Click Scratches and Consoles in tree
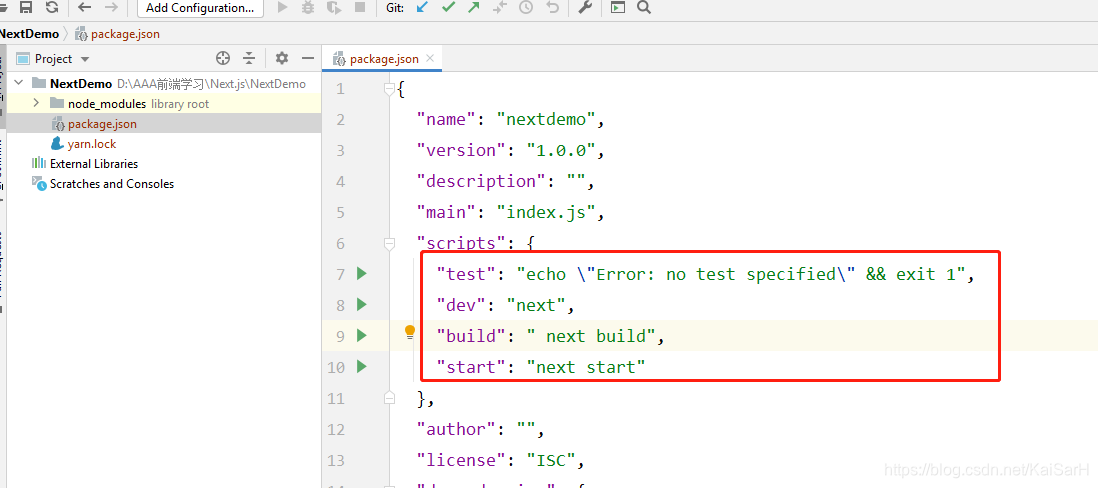The height and width of the screenshot is (488, 1098). [x=111, y=184]
